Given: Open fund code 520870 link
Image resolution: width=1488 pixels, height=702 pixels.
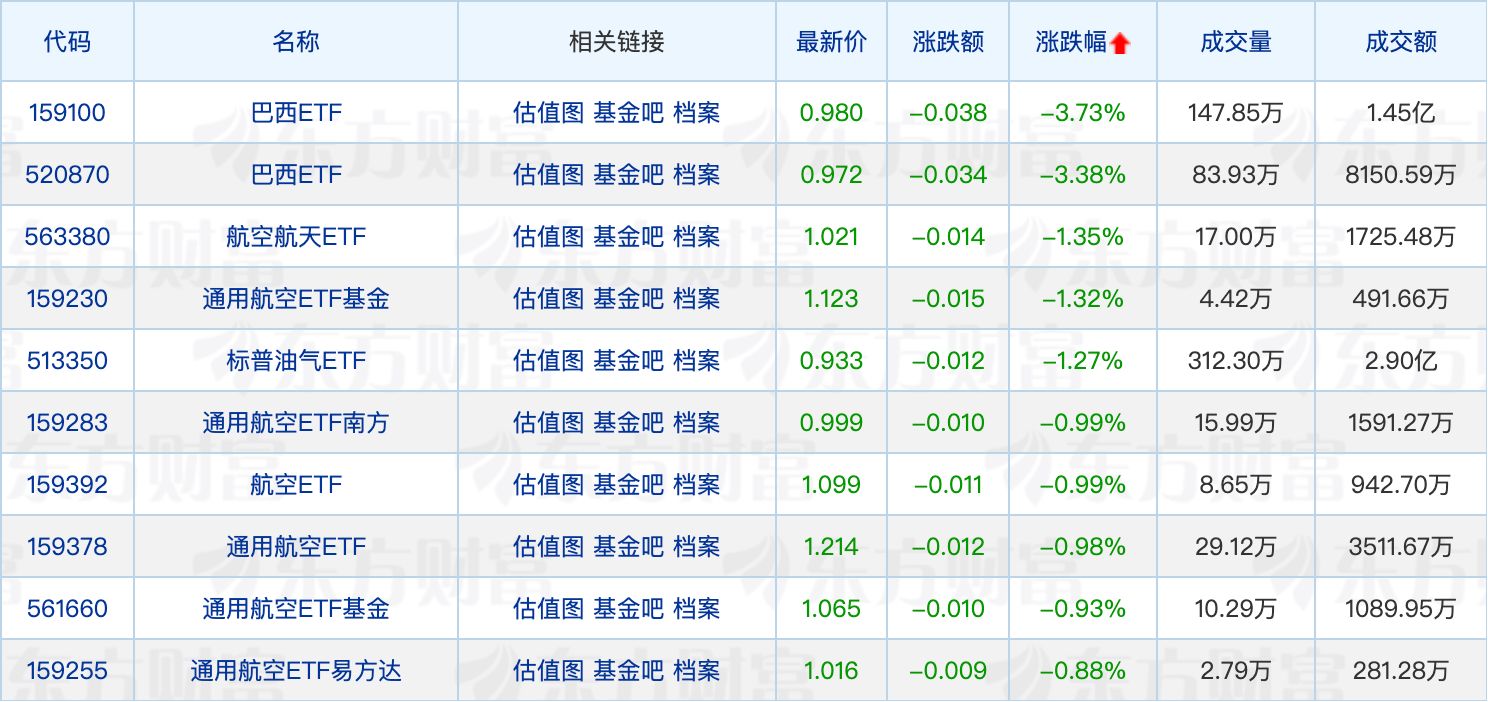Looking at the screenshot, I should 67,175.
